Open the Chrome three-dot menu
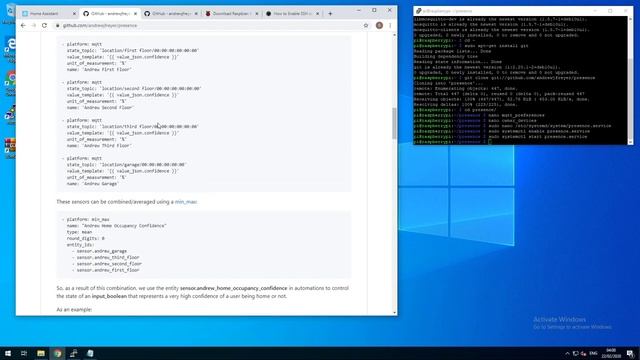 click(390, 25)
